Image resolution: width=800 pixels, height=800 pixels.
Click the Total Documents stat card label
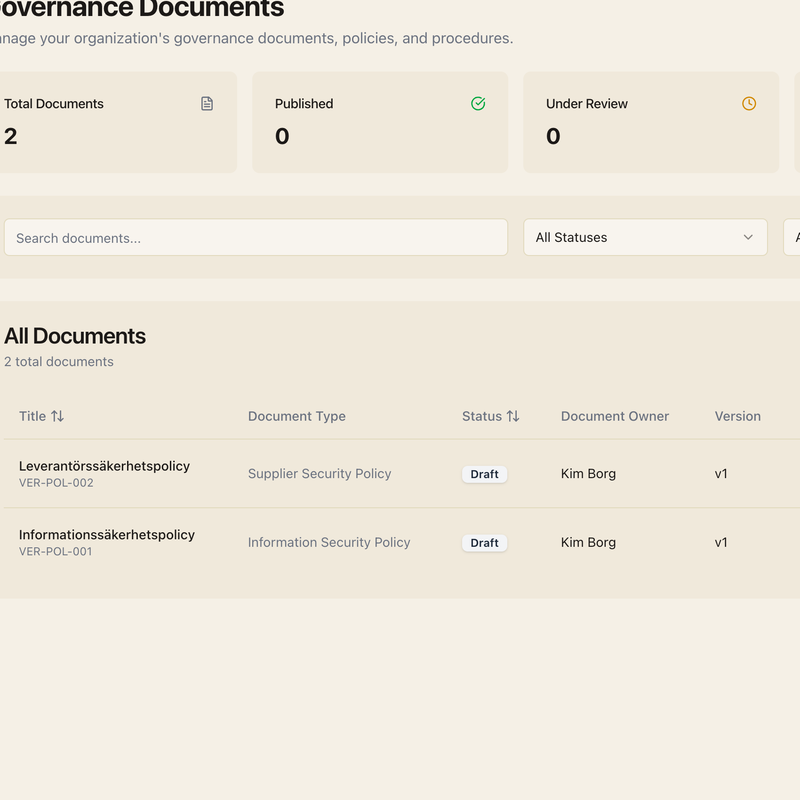point(54,104)
